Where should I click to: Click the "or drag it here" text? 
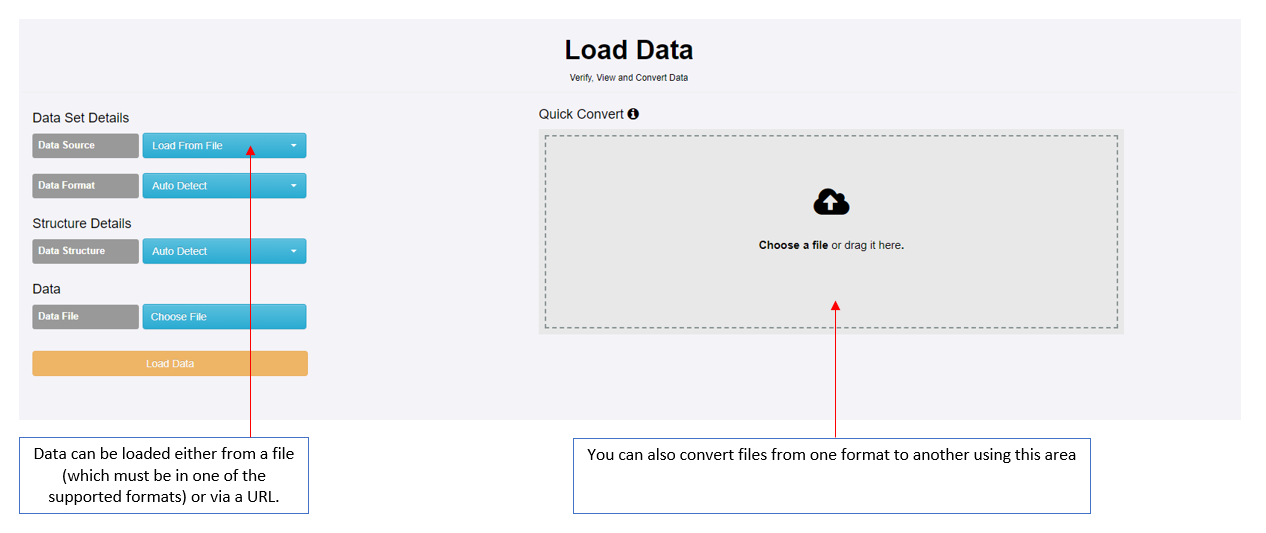pos(868,245)
